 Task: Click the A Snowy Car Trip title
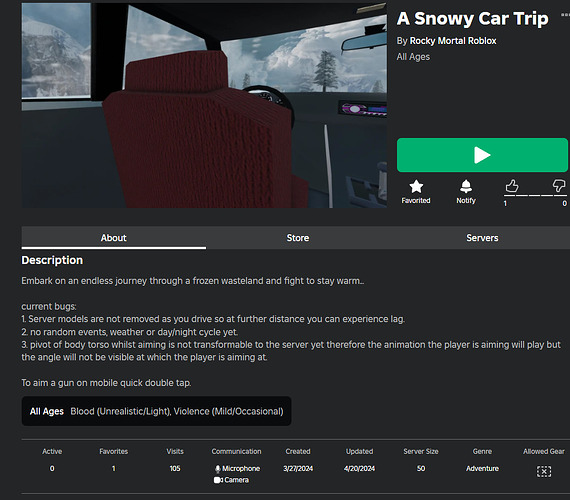472,19
